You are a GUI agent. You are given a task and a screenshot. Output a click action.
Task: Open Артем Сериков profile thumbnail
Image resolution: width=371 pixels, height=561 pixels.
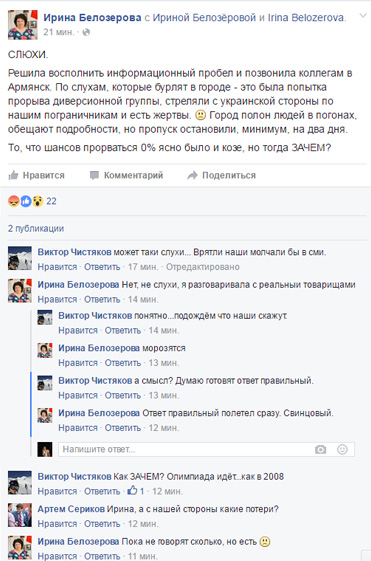(x=20, y=515)
